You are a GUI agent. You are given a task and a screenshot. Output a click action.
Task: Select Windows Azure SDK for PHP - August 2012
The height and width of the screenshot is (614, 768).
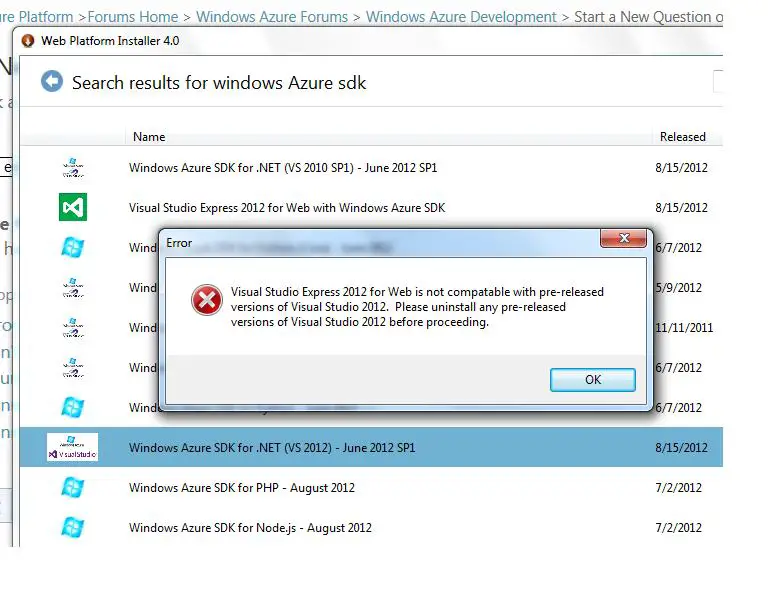coord(241,488)
